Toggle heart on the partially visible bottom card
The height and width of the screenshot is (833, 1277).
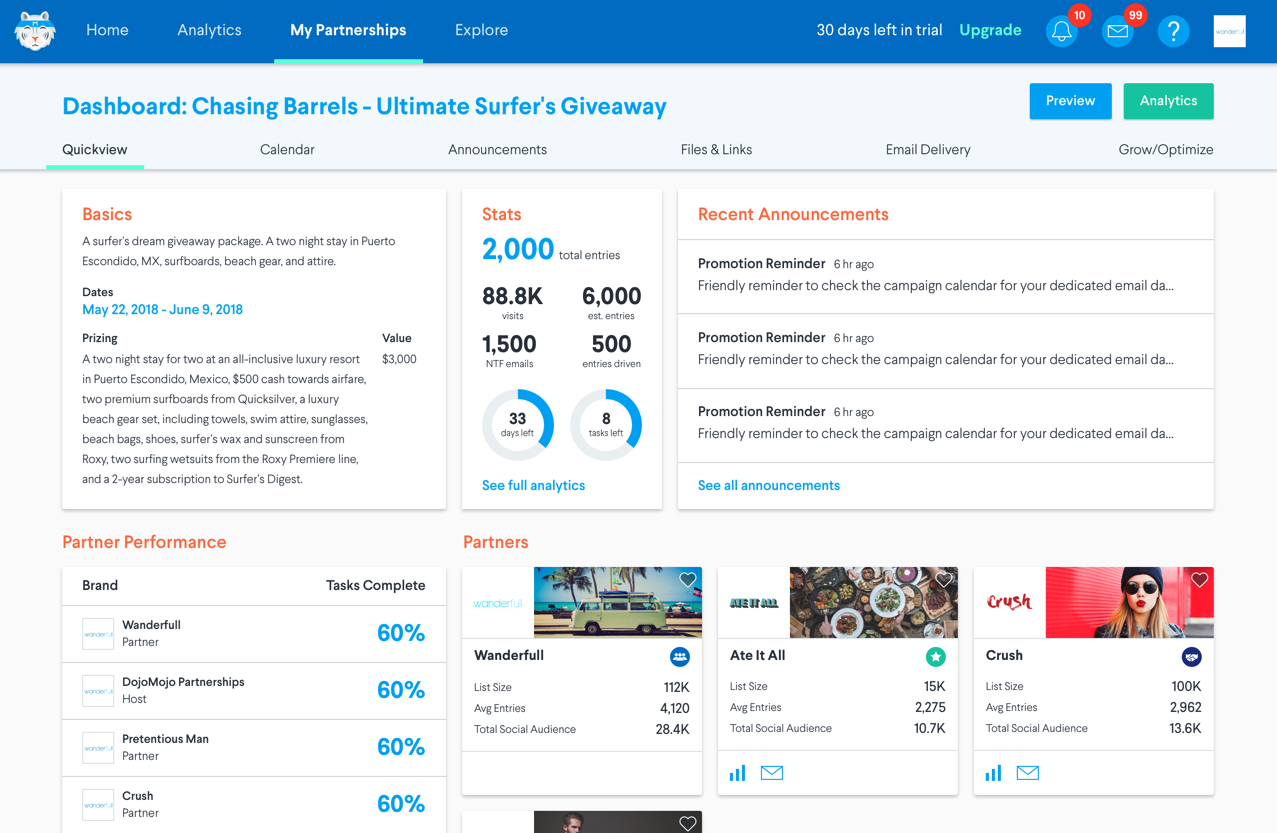coord(688,823)
